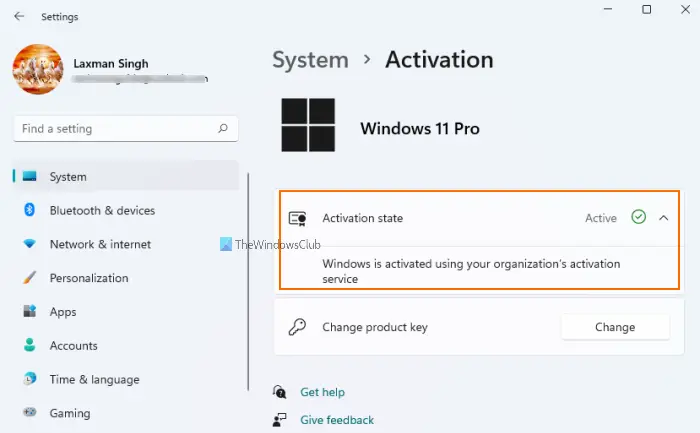Select System in the sidebar
This screenshot has width=700, height=433.
tap(126, 176)
